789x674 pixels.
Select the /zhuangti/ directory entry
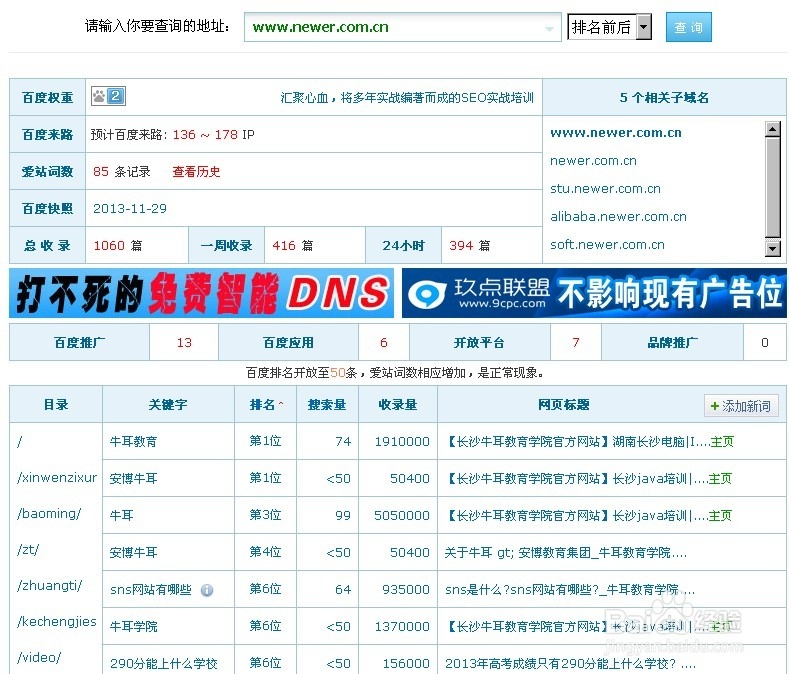pos(49,585)
